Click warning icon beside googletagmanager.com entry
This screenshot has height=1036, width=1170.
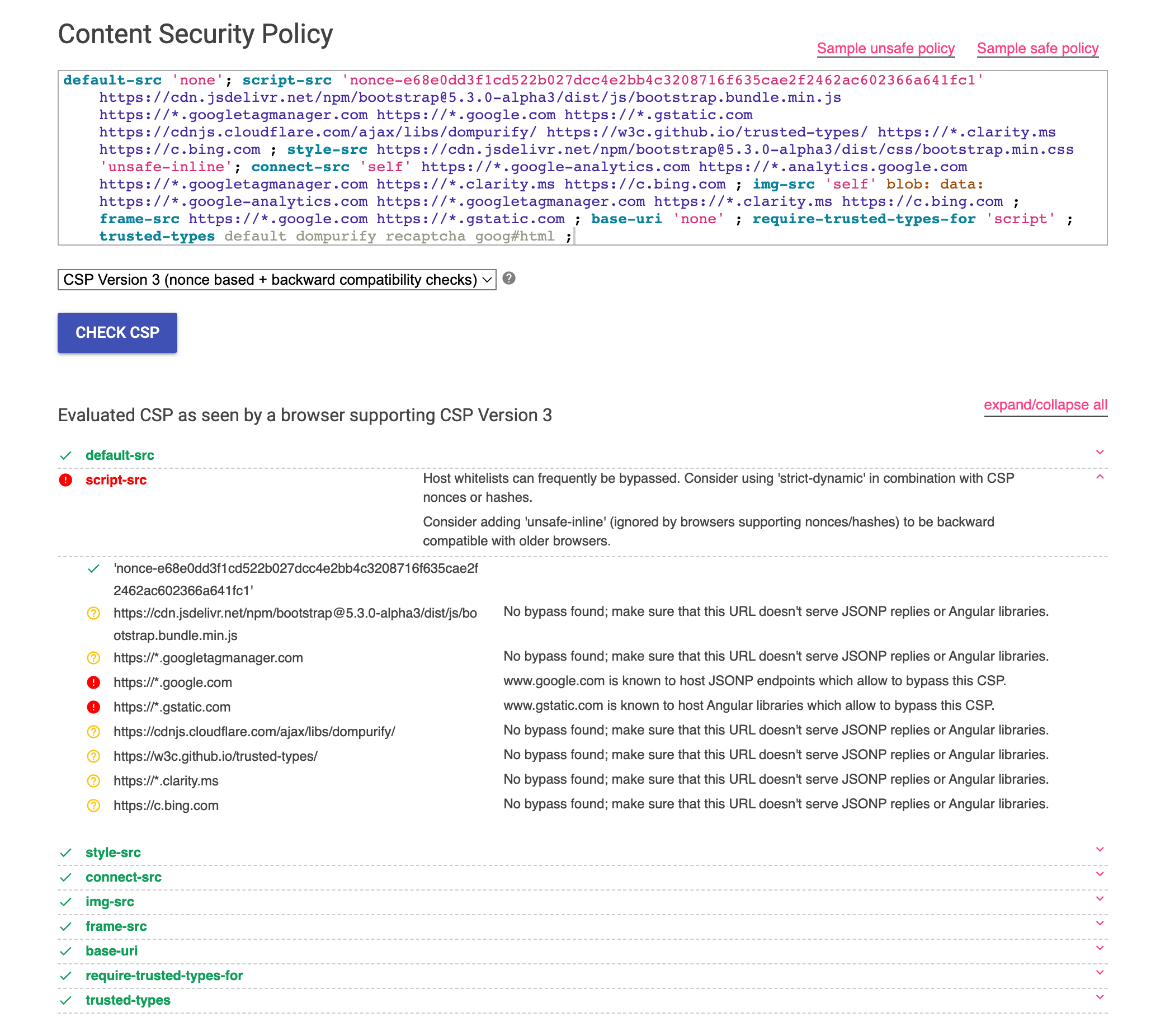[x=93, y=658]
